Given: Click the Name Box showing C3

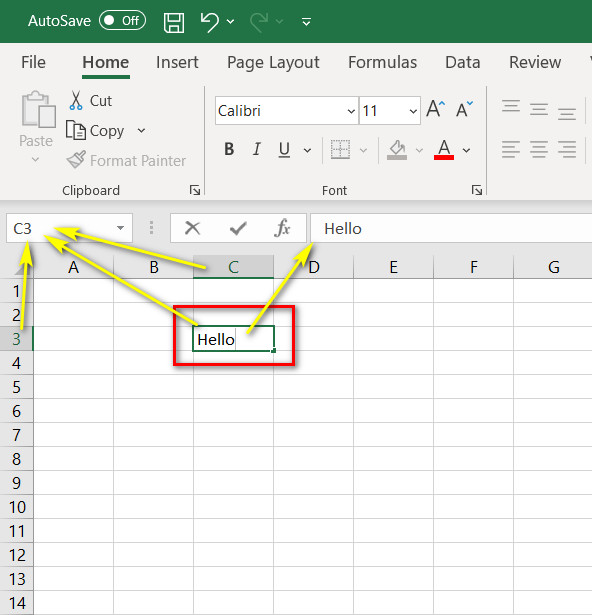Looking at the screenshot, I should click(59, 228).
